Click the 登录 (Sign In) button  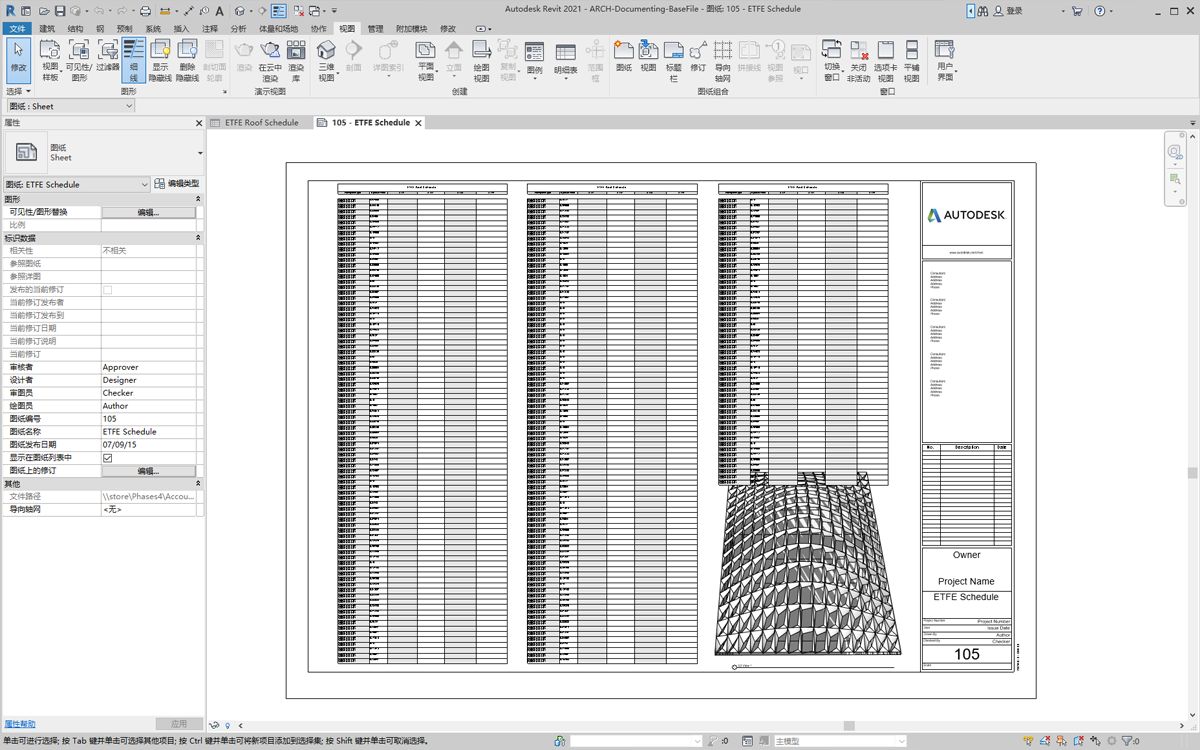(1007, 11)
